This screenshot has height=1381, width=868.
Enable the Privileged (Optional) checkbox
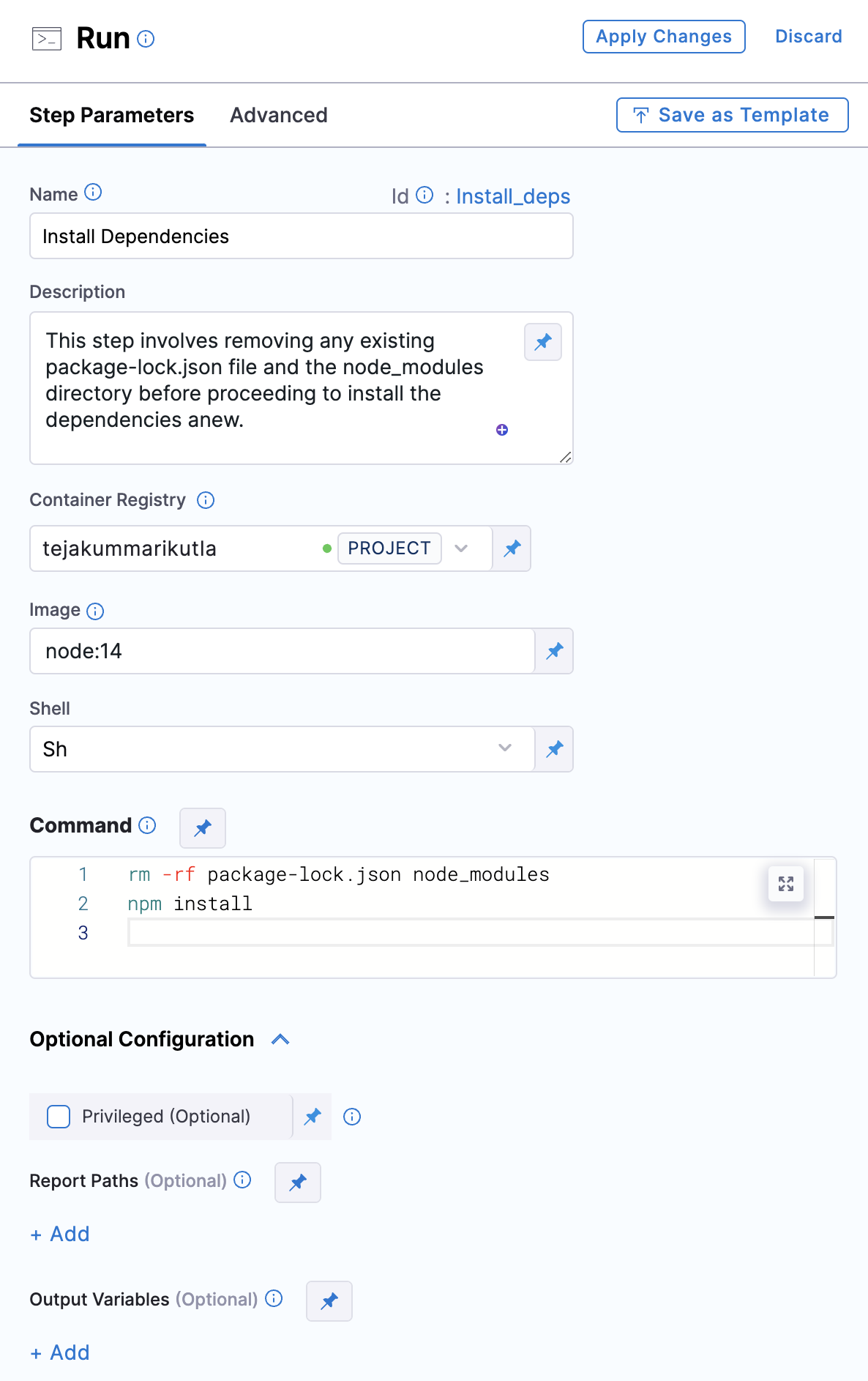pyautogui.click(x=59, y=1117)
